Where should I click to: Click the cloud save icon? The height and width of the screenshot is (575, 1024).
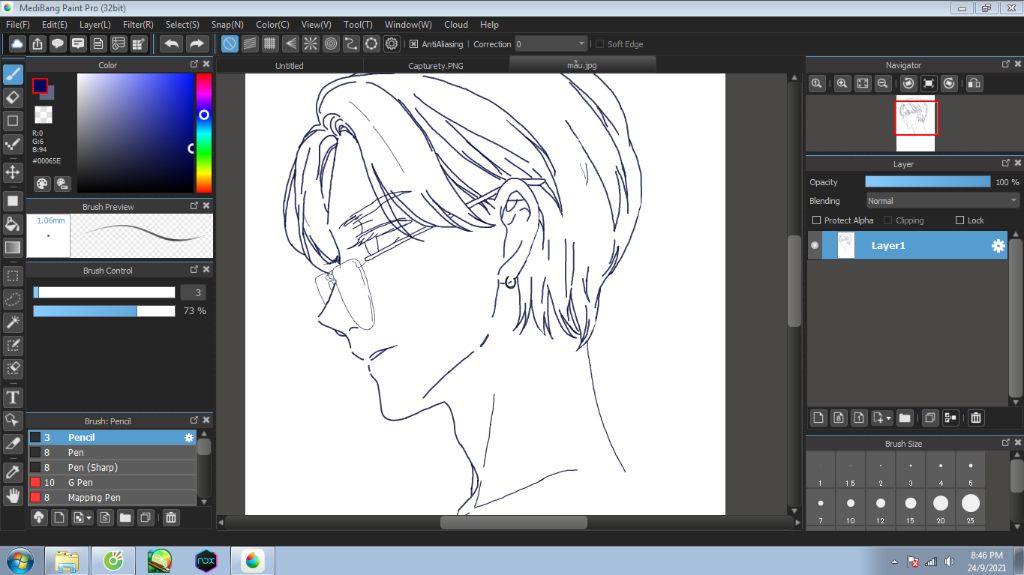pyautogui.click(x=17, y=44)
